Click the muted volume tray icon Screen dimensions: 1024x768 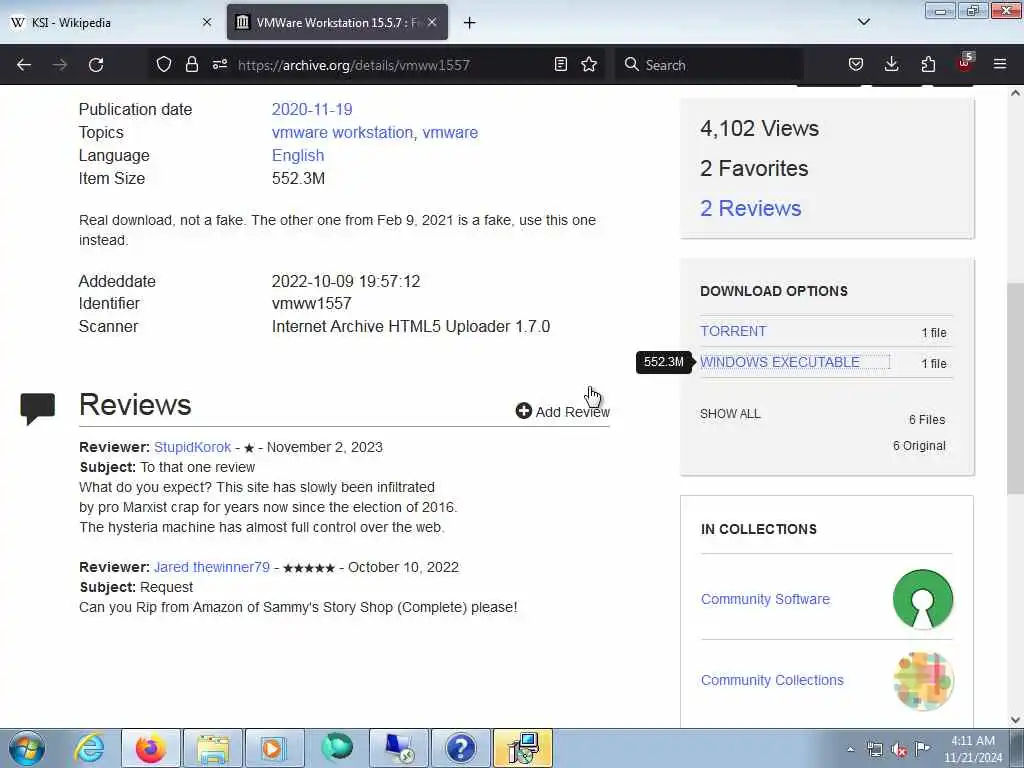tap(899, 750)
